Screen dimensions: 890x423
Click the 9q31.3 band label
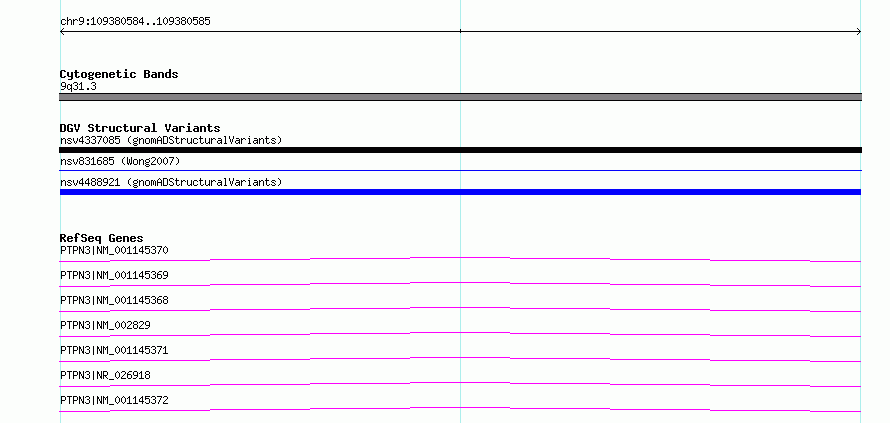tap(78, 86)
